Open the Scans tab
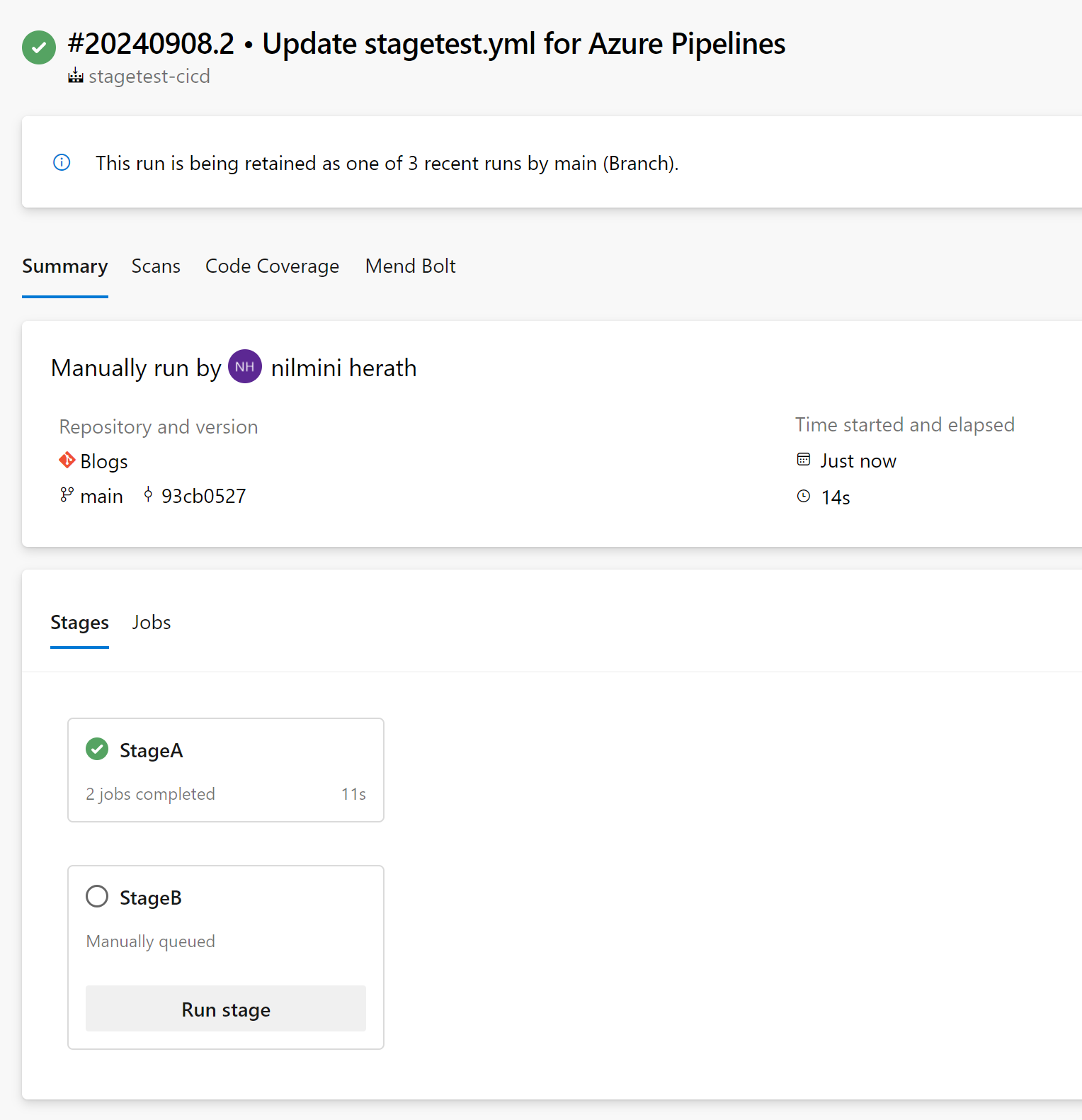 click(156, 266)
